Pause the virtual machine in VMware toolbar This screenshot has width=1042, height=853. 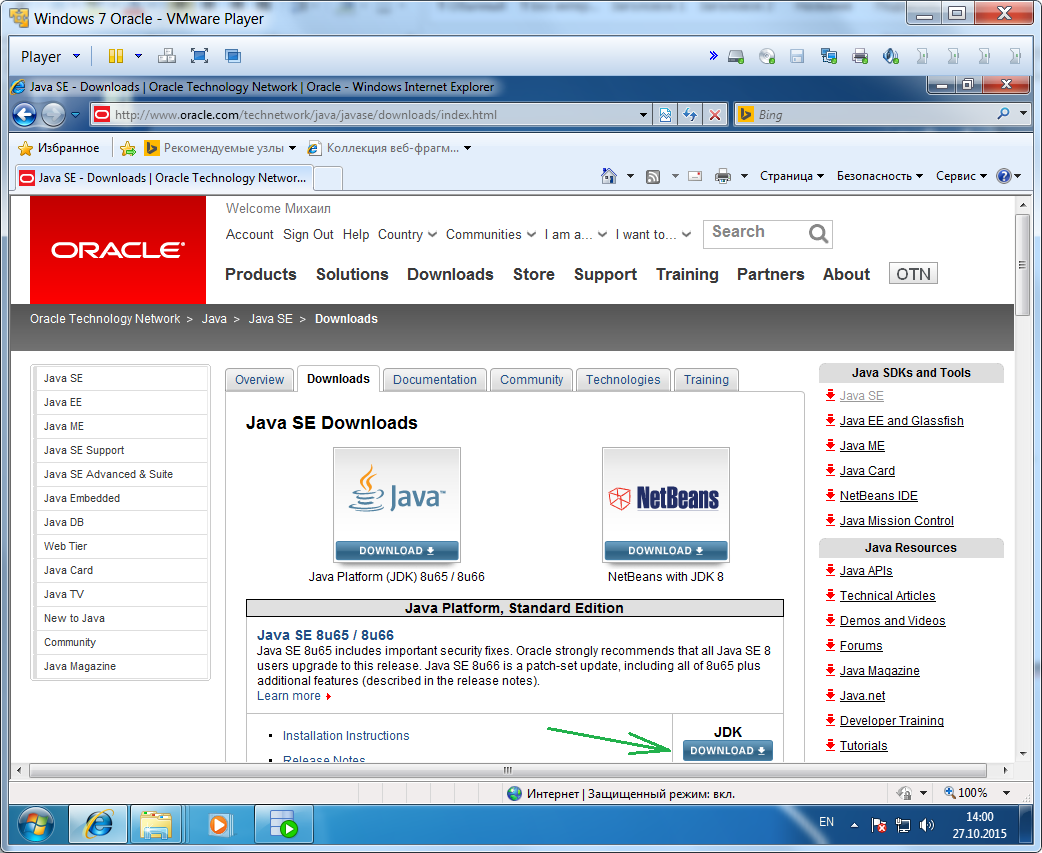coord(116,56)
